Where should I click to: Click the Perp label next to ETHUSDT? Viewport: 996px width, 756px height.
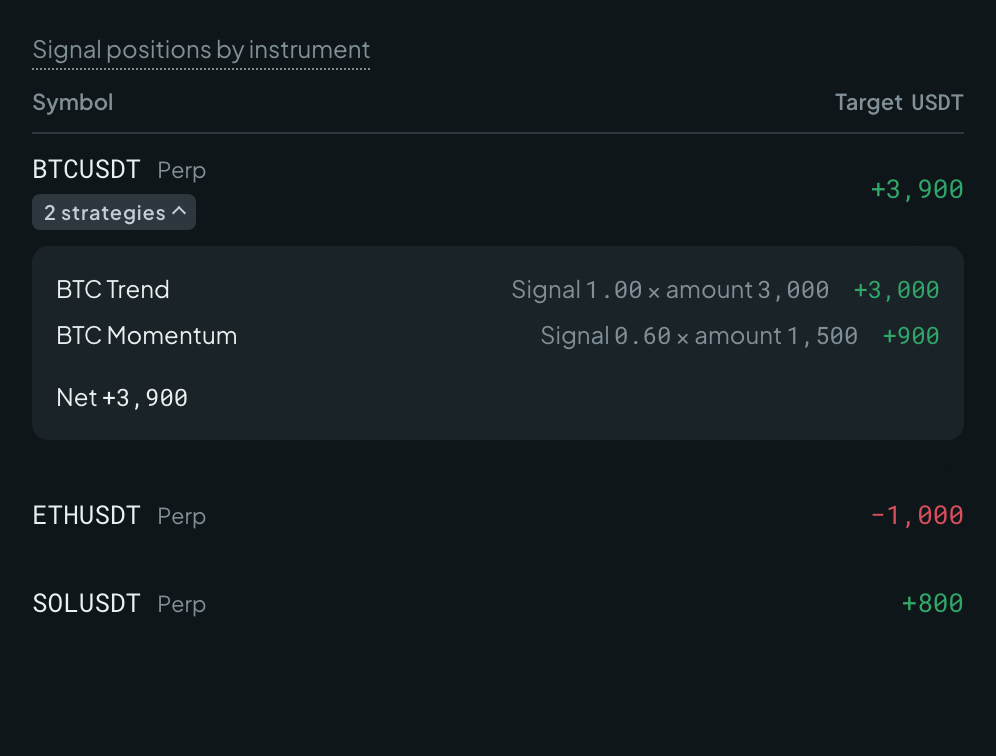(182, 516)
